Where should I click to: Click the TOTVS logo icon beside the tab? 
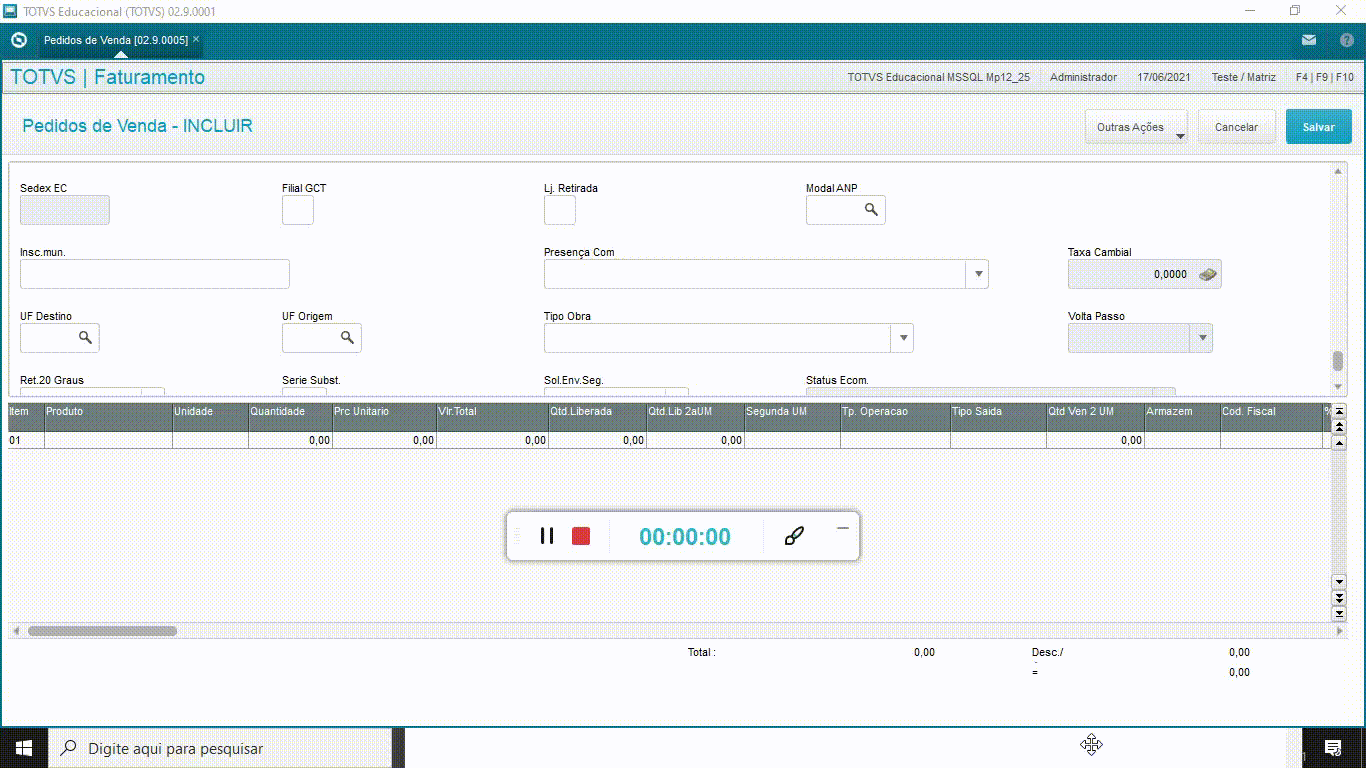pyautogui.click(x=18, y=40)
